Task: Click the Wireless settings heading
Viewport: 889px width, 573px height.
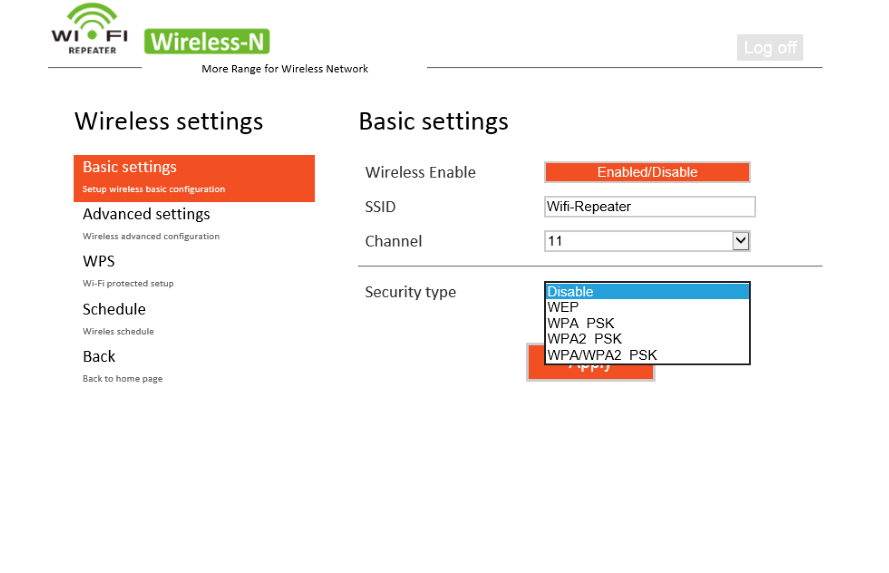Action: pyautogui.click(x=168, y=122)
